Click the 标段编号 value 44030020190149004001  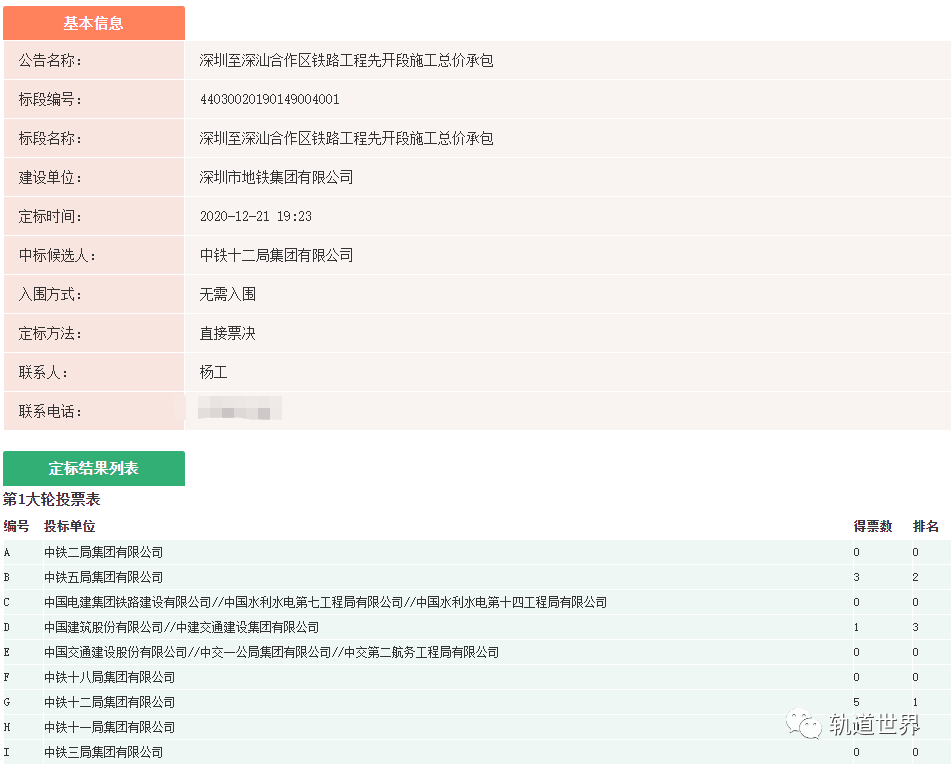coord(270,99)
